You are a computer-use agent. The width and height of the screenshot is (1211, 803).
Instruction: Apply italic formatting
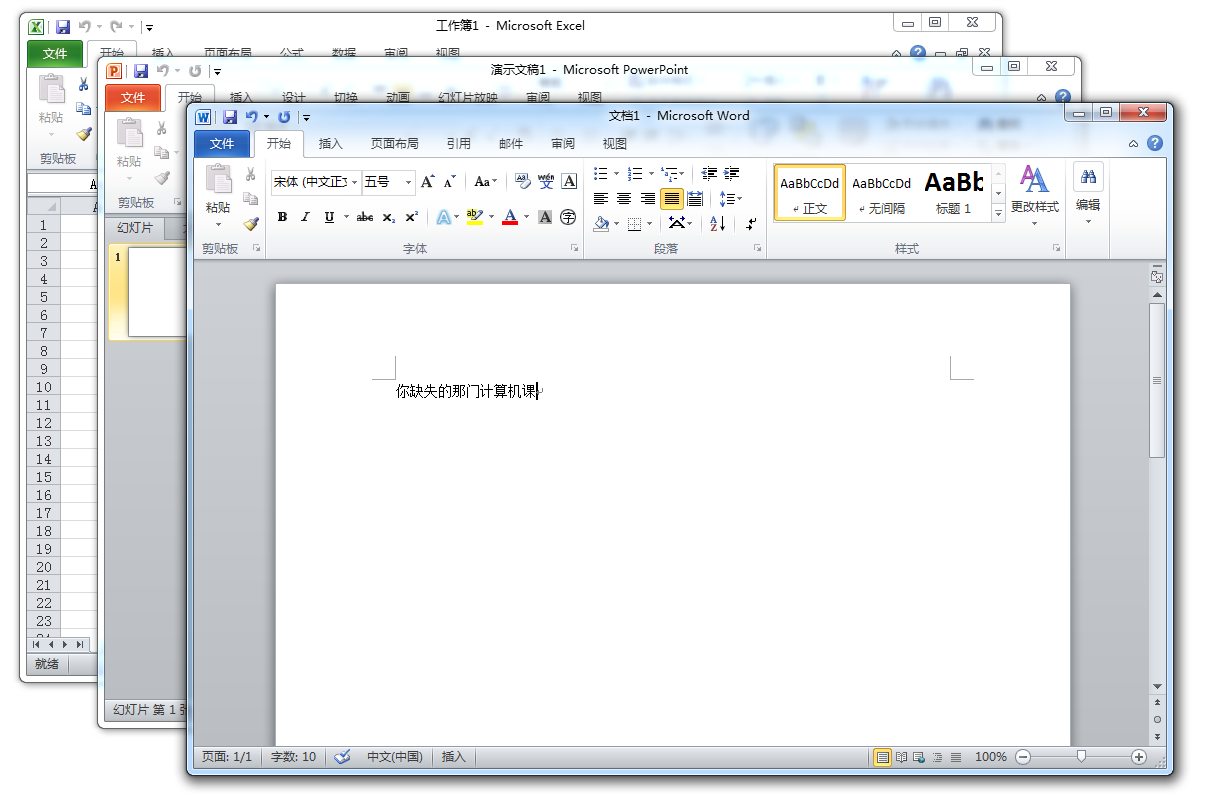(x=304, y=217)
